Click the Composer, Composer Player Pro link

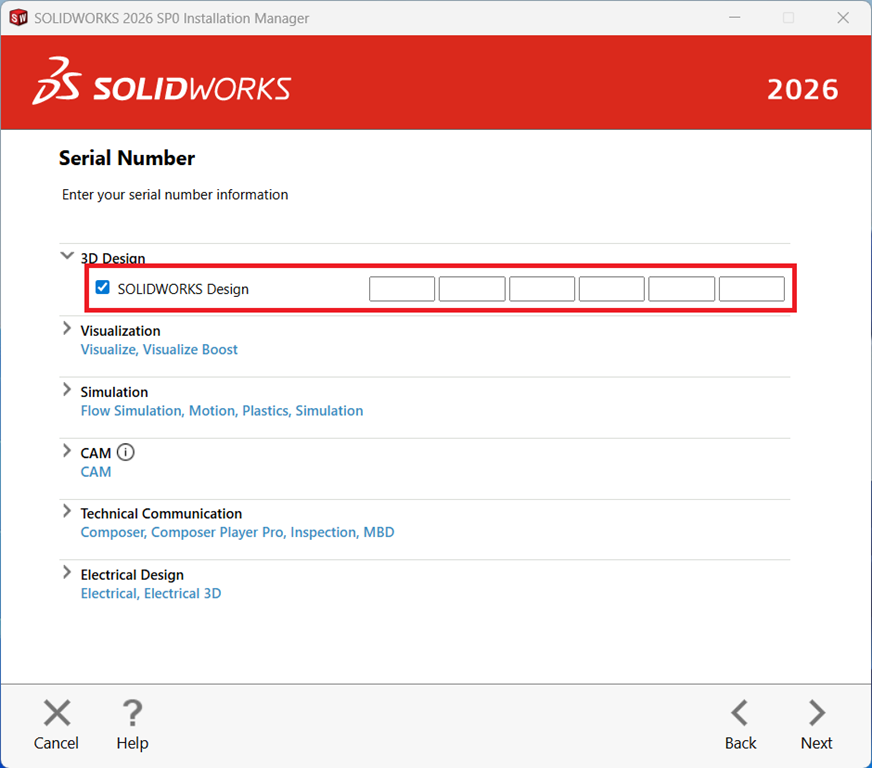[x=237, y=533]
